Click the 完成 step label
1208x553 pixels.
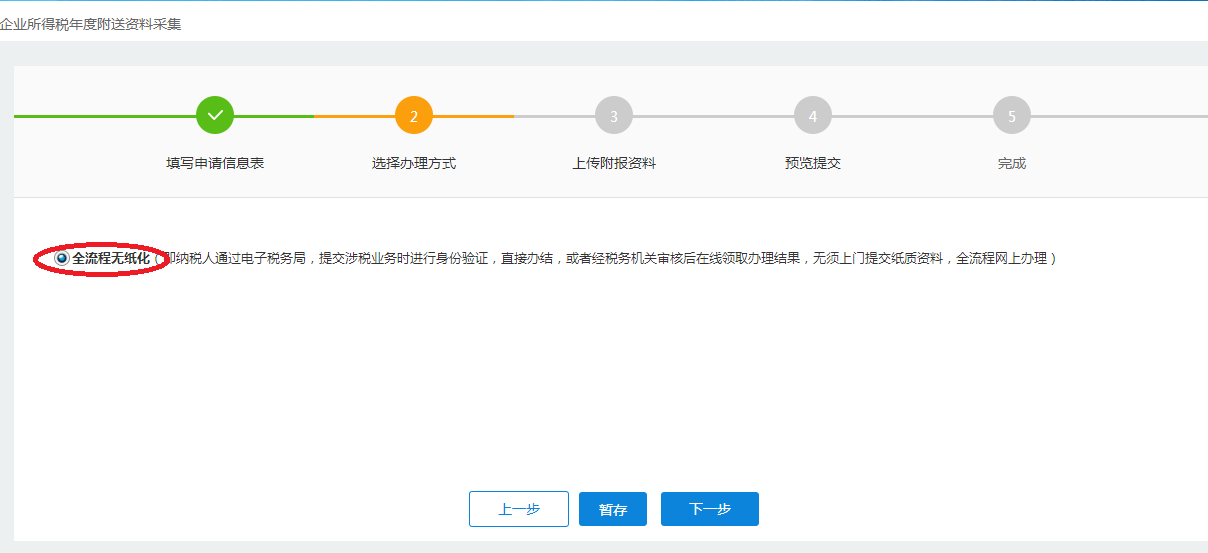[x=1012, y=163]
